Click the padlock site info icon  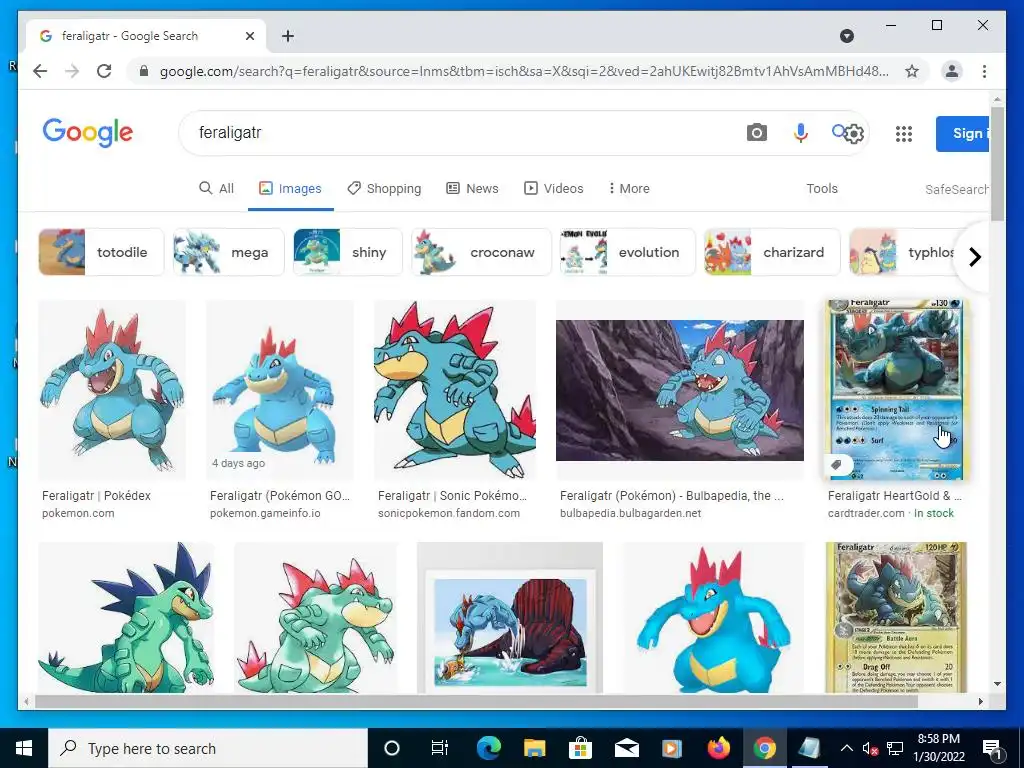144,71
